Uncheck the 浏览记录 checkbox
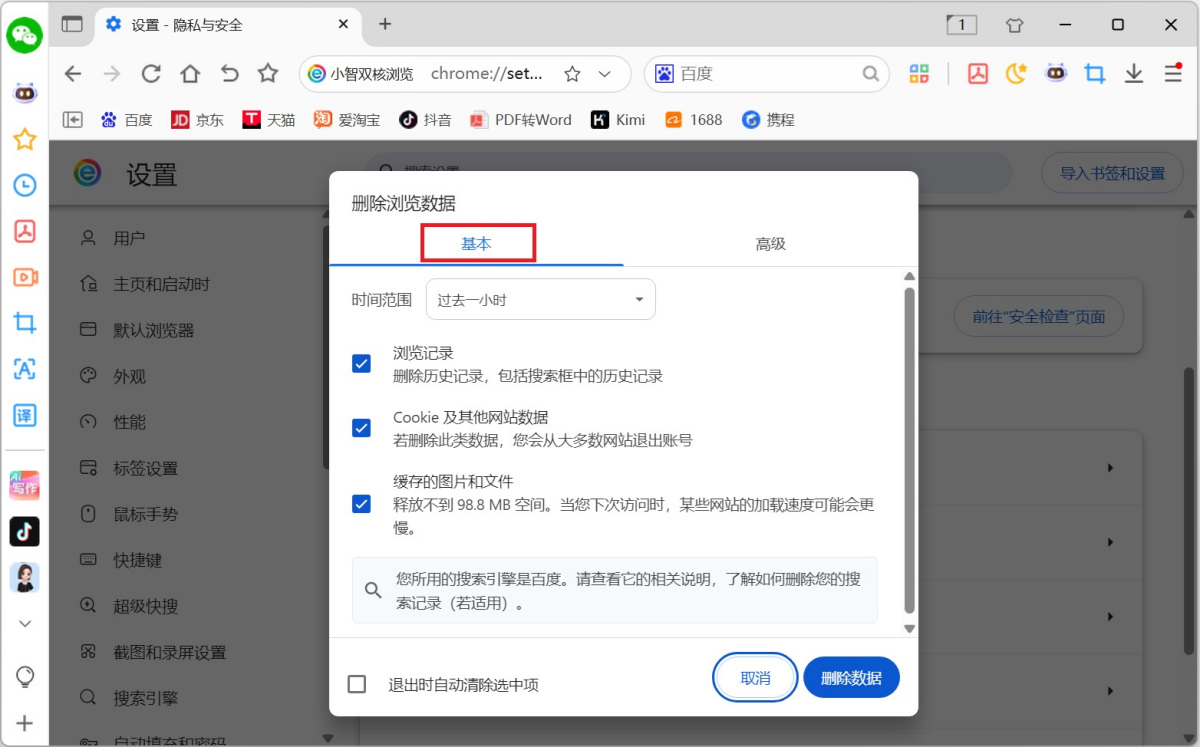1200x747 pixels. click(361, 363)
